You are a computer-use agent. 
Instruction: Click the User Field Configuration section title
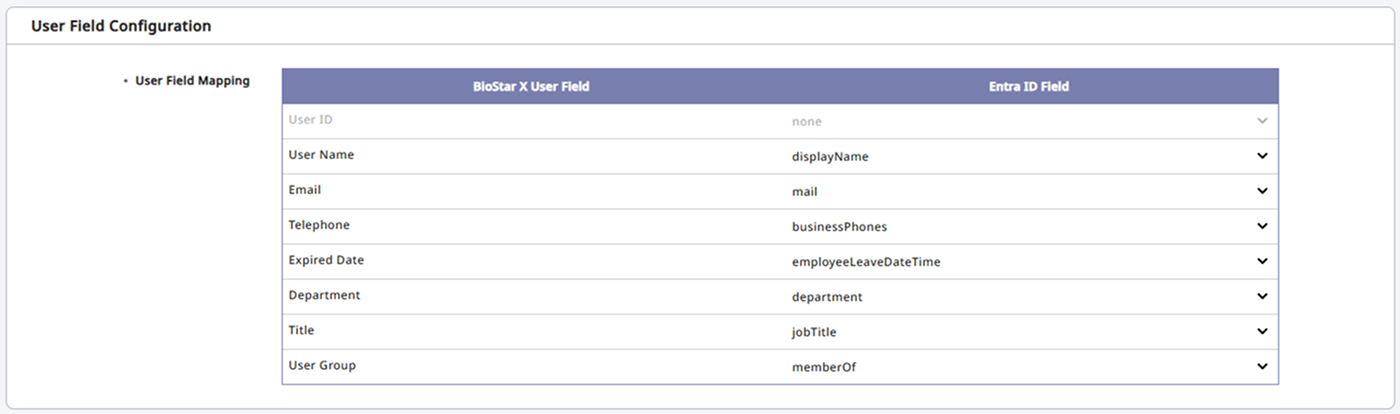(x=121, y=26)
